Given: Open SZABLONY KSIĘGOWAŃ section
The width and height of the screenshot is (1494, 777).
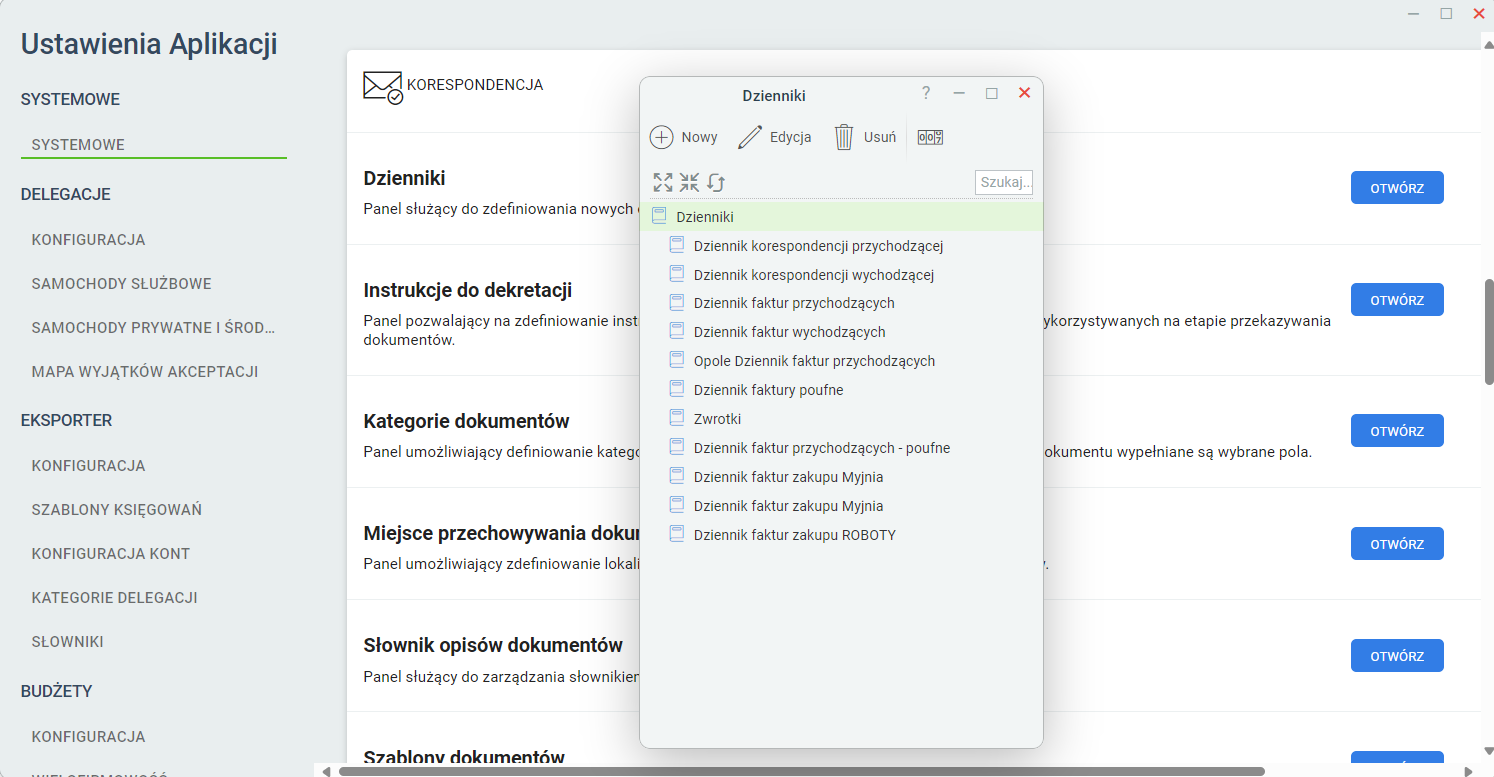Looking at the screenshot, I should pyautogui.click(x=117, y=510).
